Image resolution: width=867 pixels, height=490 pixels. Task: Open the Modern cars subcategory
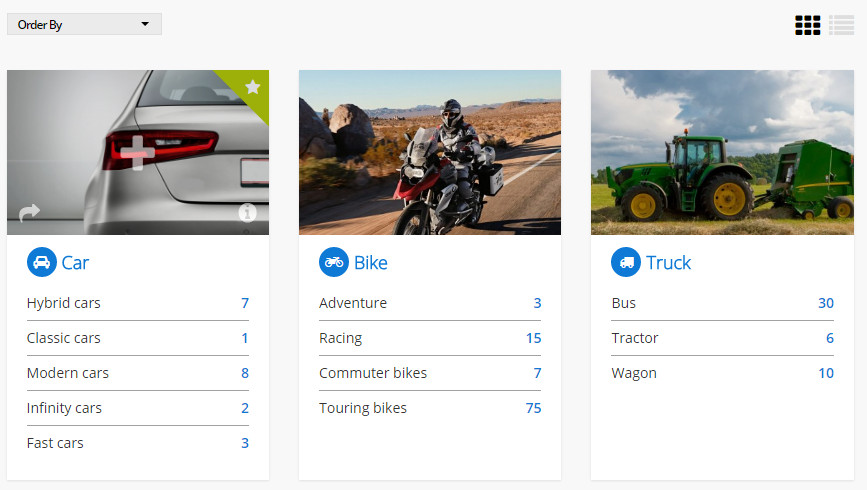[x=138, y=373]
